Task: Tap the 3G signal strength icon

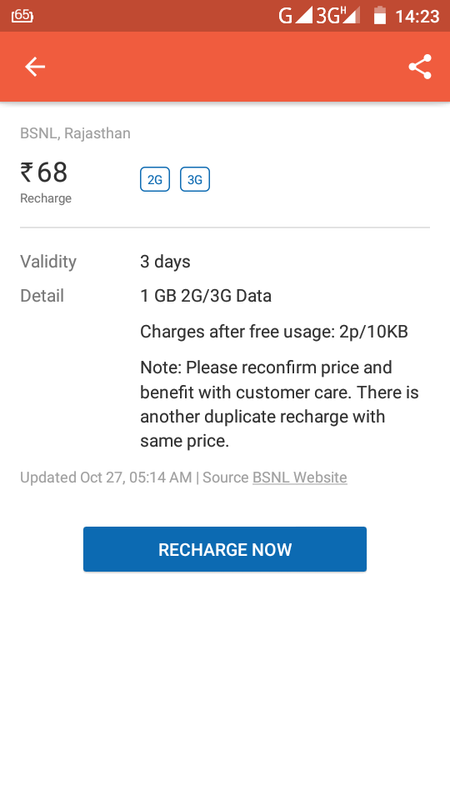Action: 338,15
